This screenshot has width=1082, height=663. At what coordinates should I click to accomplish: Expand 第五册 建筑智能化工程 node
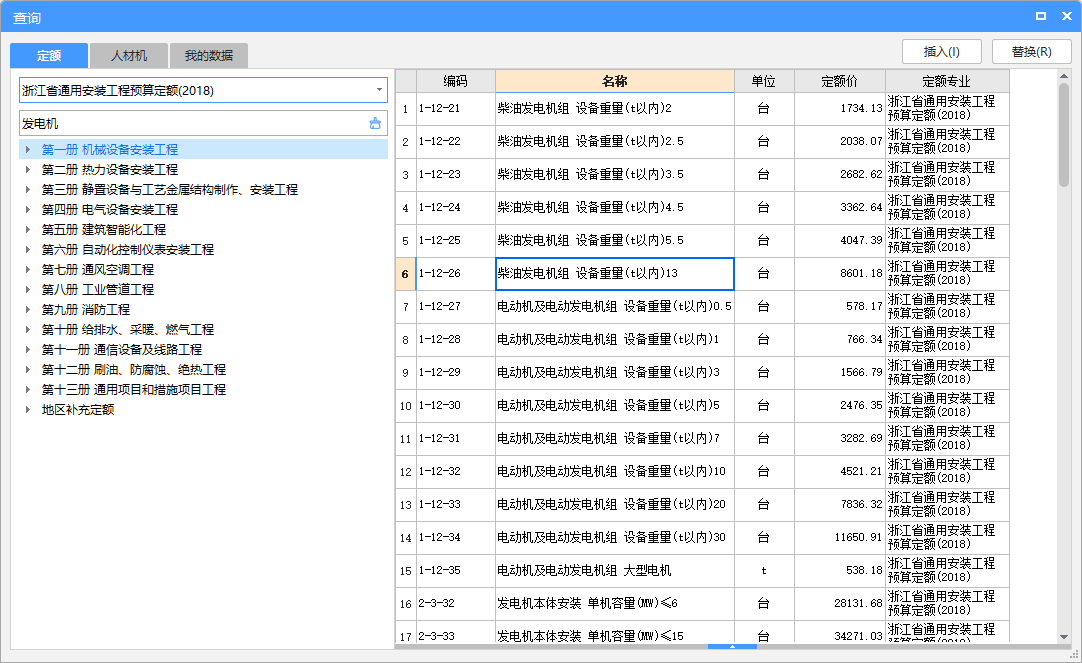[x=28, y=229]
